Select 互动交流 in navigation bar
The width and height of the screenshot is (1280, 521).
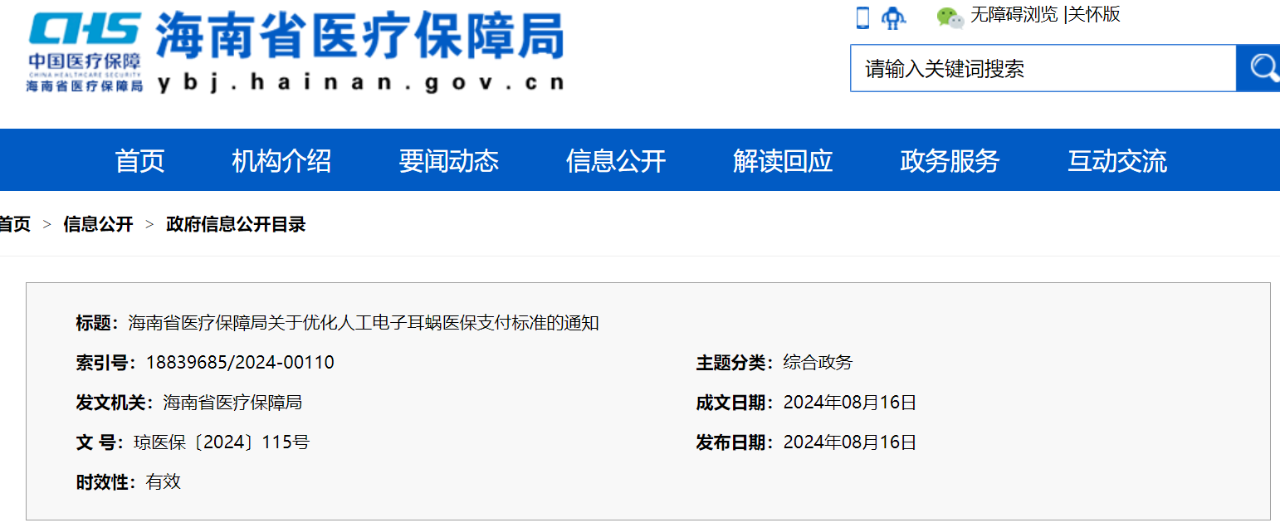[x=1116, y=161]
